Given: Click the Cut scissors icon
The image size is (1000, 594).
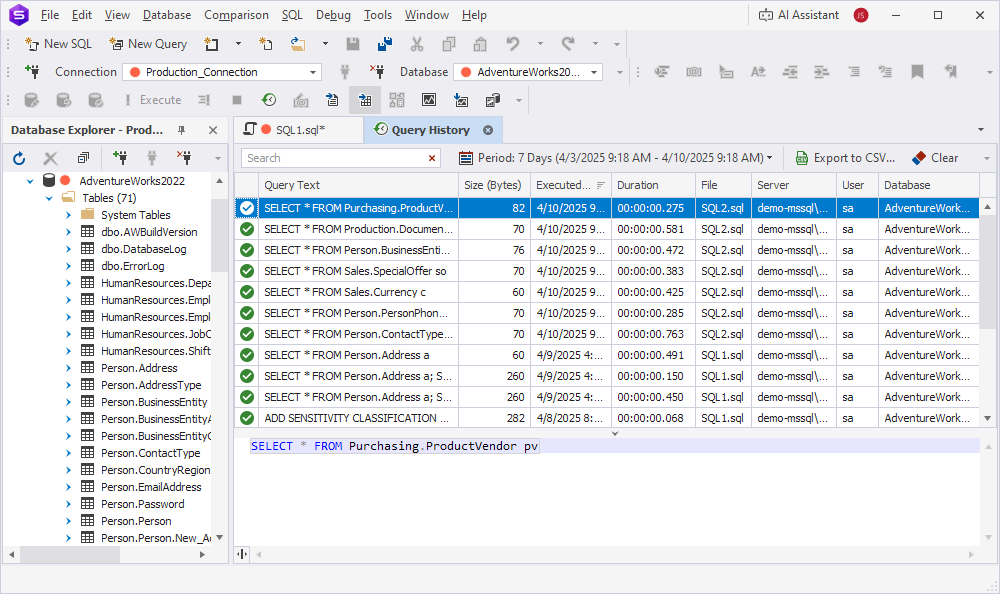Looking at the screenshot, I should pos(419,44).
